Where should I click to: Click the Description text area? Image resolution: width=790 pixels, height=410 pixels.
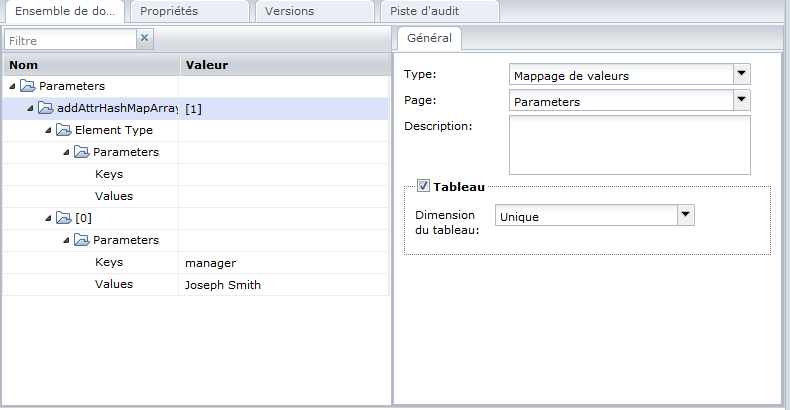[630, 145]
